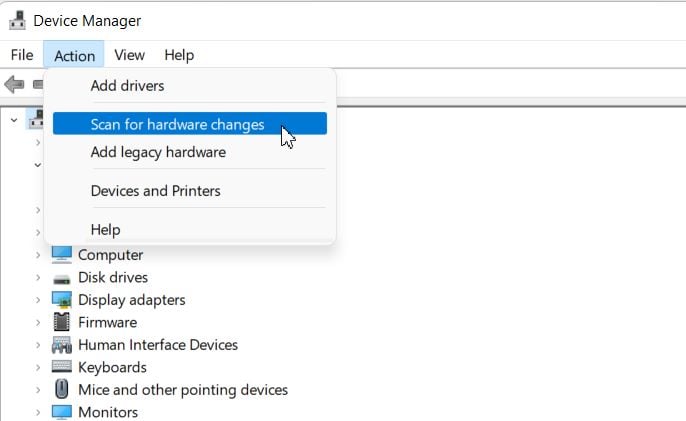Select the Computer category icon
686x421 pixels.
pos(62,255)
